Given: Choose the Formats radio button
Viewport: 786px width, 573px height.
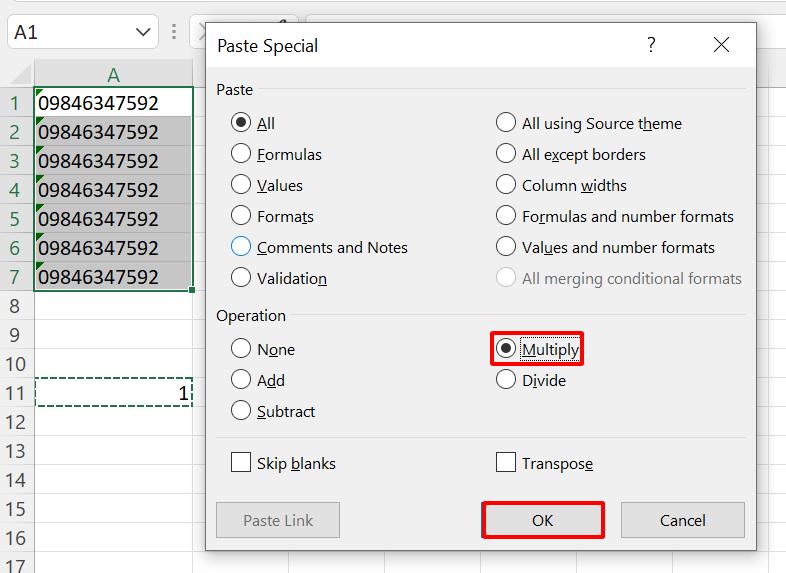Looking at the screenshot, I should 241,216.
